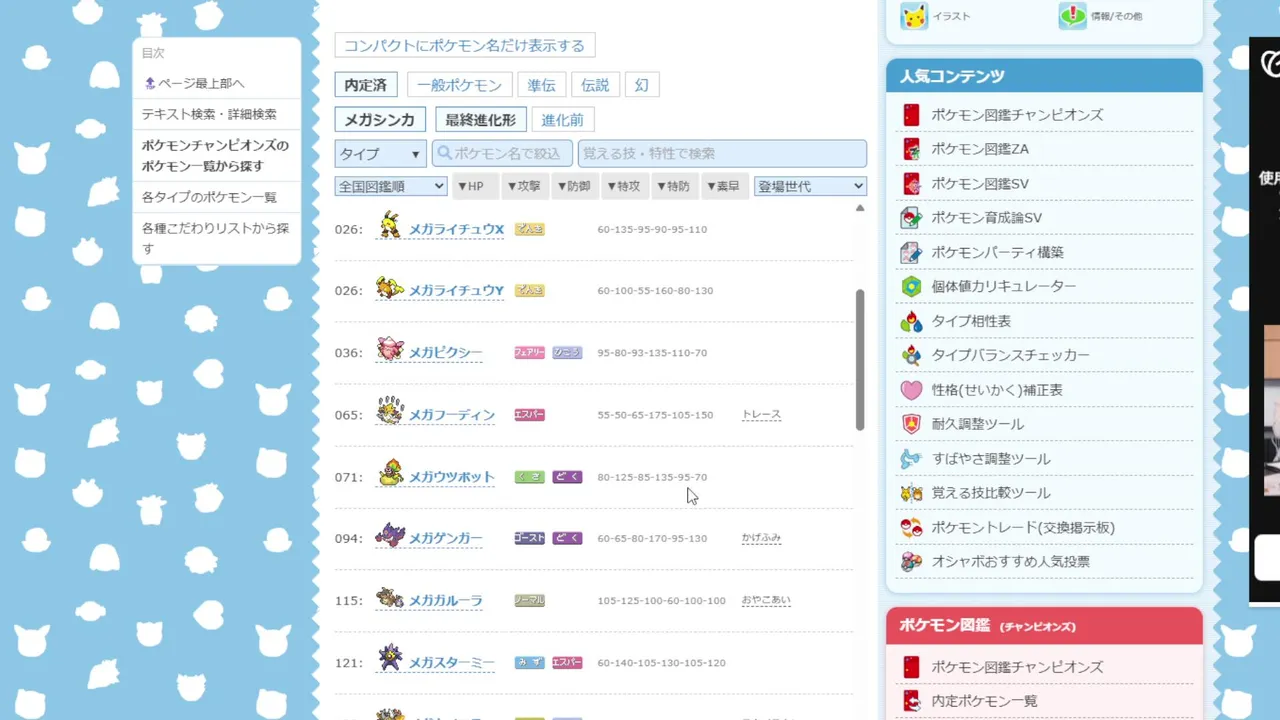
Task: Click the ゴースト type badge for メガゲンガー
Action: point(529,538)
